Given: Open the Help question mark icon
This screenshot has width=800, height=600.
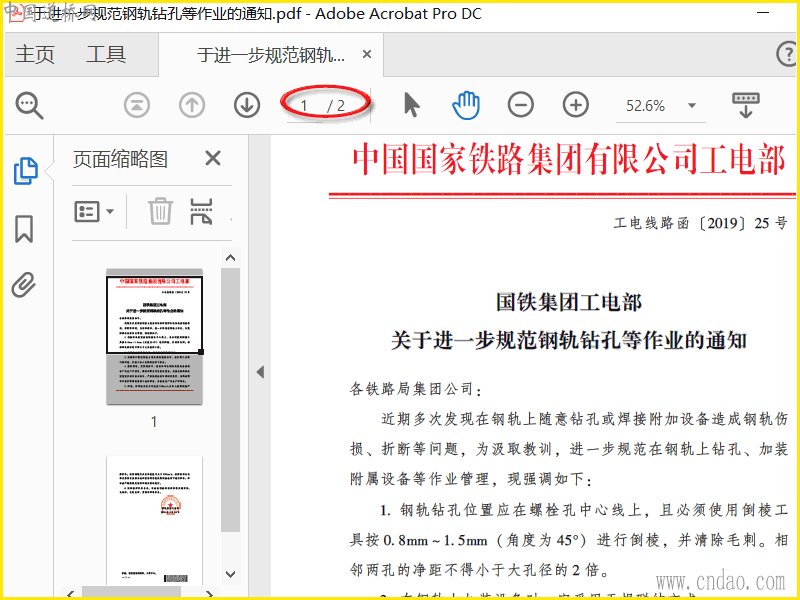Looking at the screenshot, I should [787, 54].
